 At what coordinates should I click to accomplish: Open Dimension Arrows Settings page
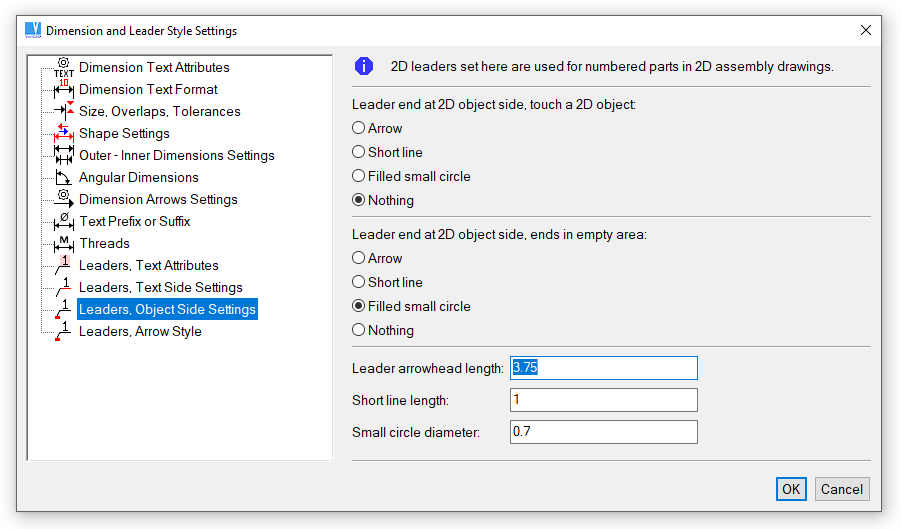click(x=158, y=200)
